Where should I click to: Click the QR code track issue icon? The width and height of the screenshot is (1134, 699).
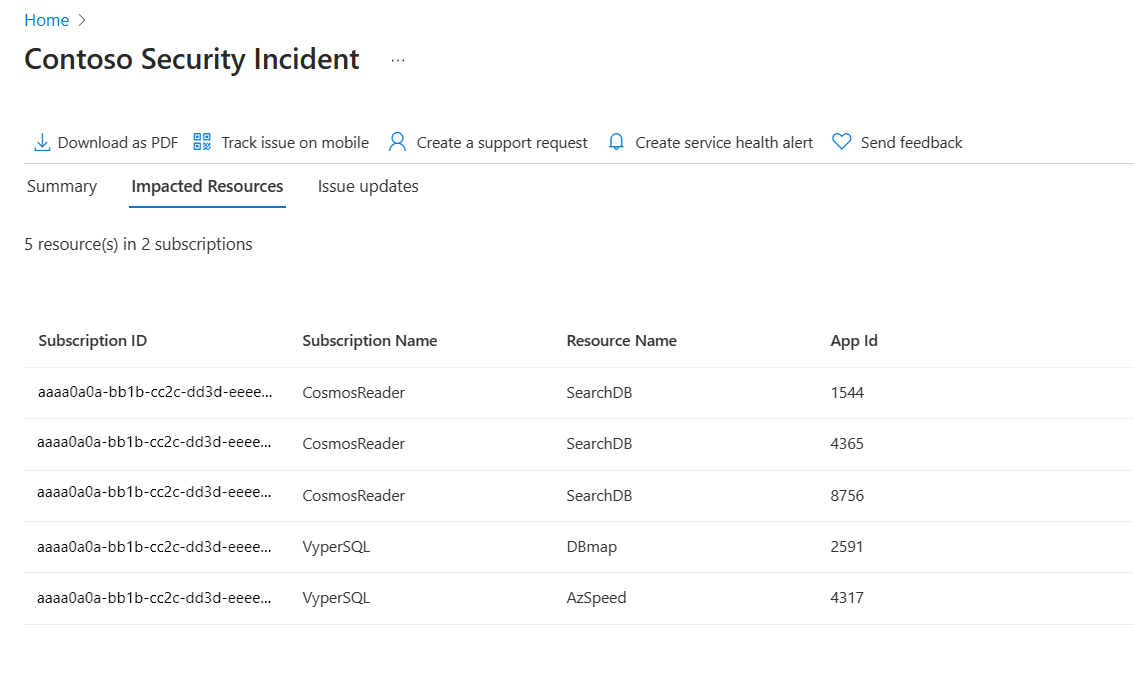point(203,142)
